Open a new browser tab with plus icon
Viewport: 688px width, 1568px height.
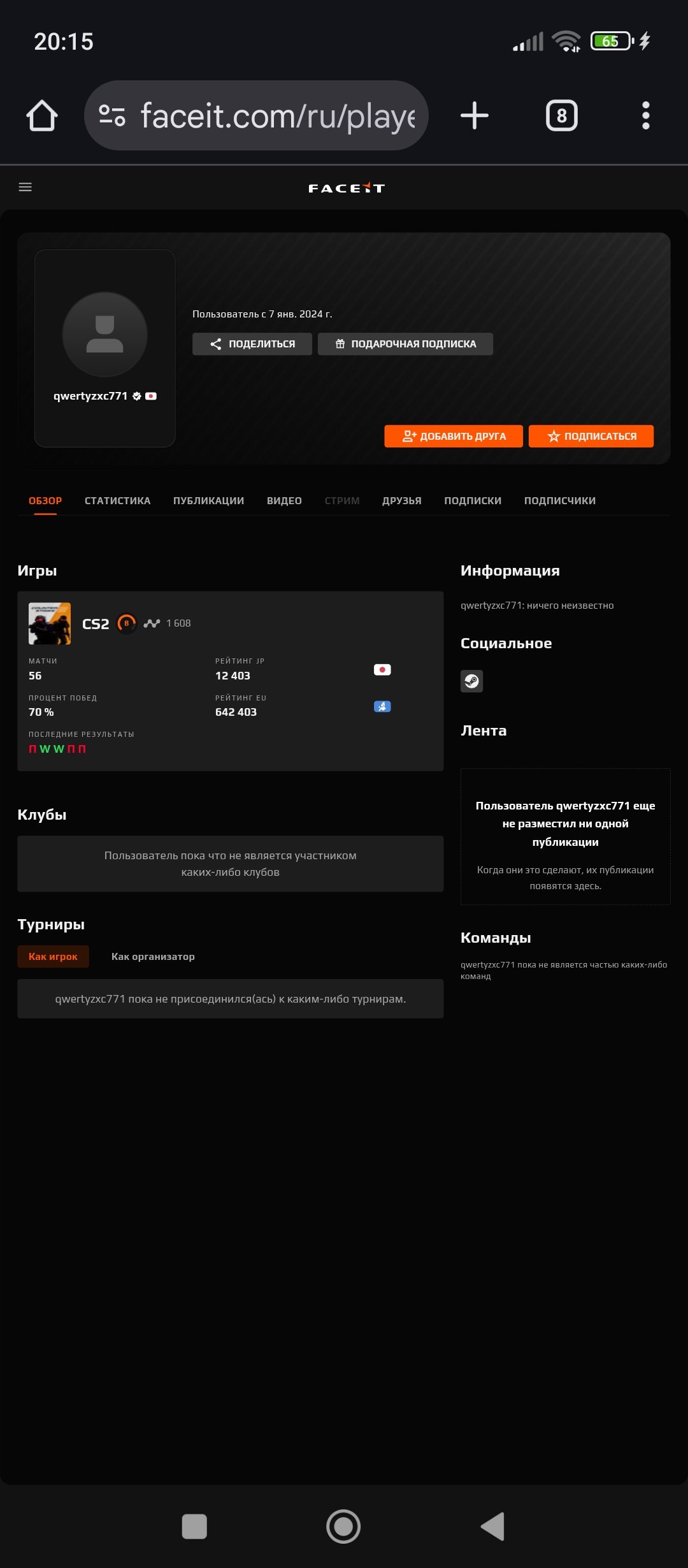coord(475,115)
